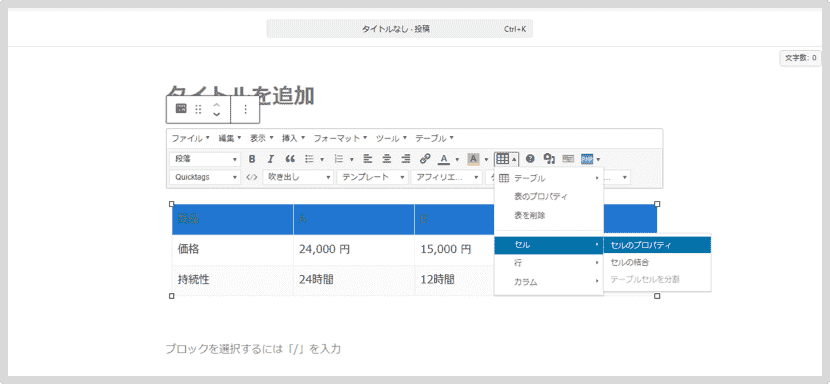Click the keyboard-style icon after find/replace
This screenshot has width=830, height=384.
[x=568, y=159]
